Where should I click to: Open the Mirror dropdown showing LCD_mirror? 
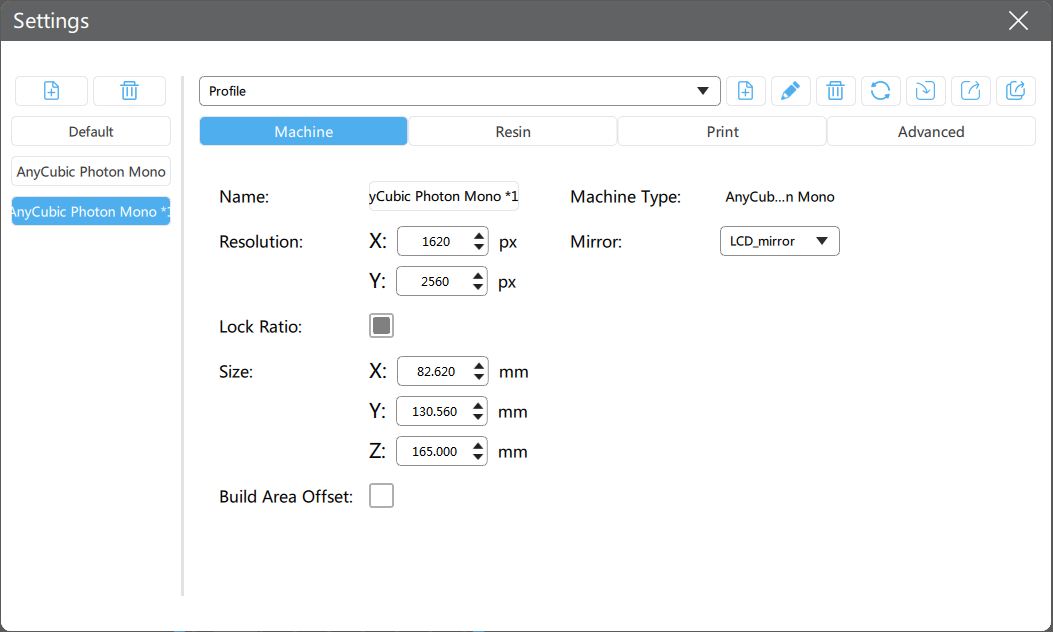point(779,241)
